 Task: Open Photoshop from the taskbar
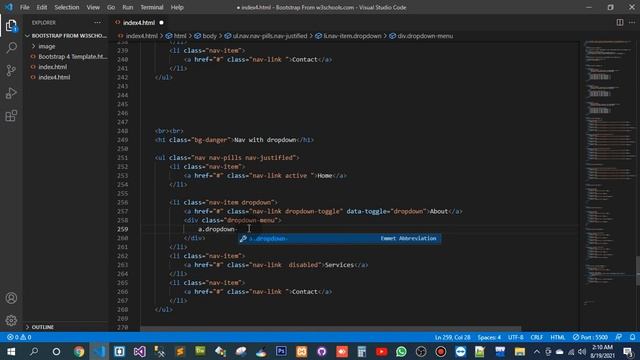tap(281, 351)
